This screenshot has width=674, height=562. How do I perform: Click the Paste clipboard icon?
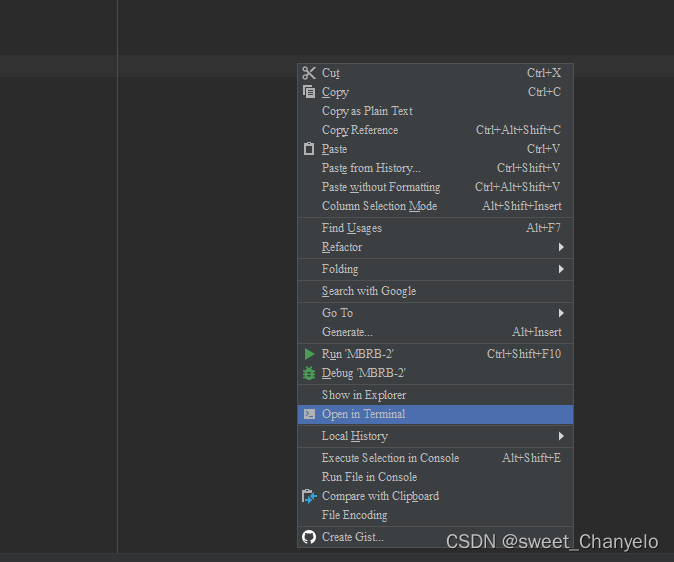(x=309, y=149)
